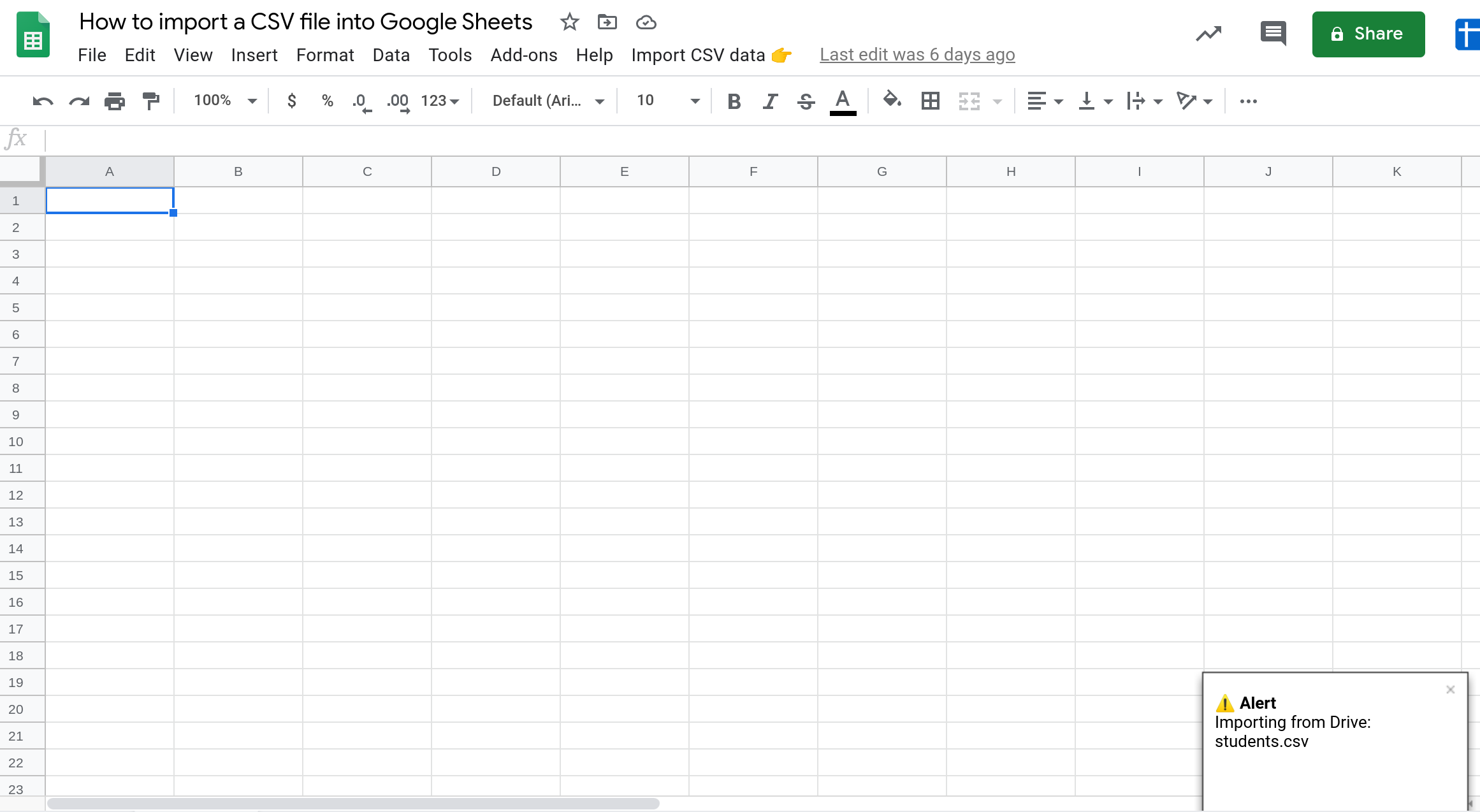Format as percent icon

pos(328,101)
